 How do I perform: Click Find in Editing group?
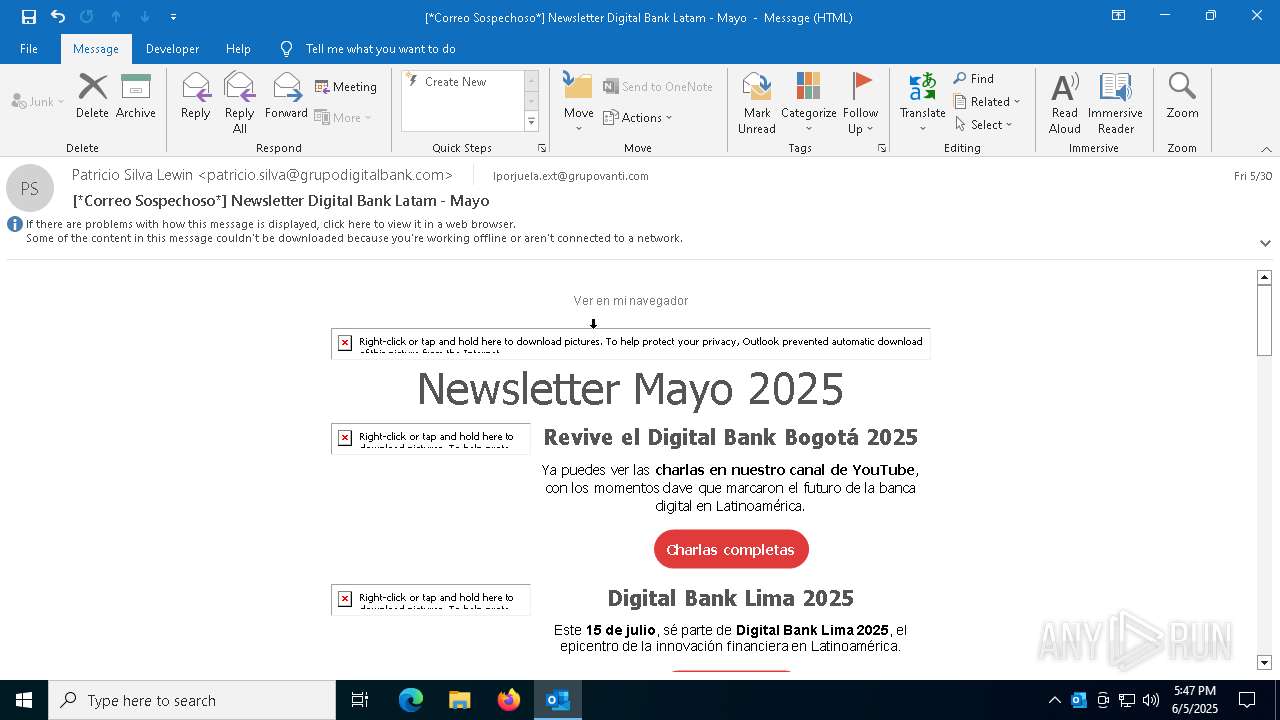point(974,79)
